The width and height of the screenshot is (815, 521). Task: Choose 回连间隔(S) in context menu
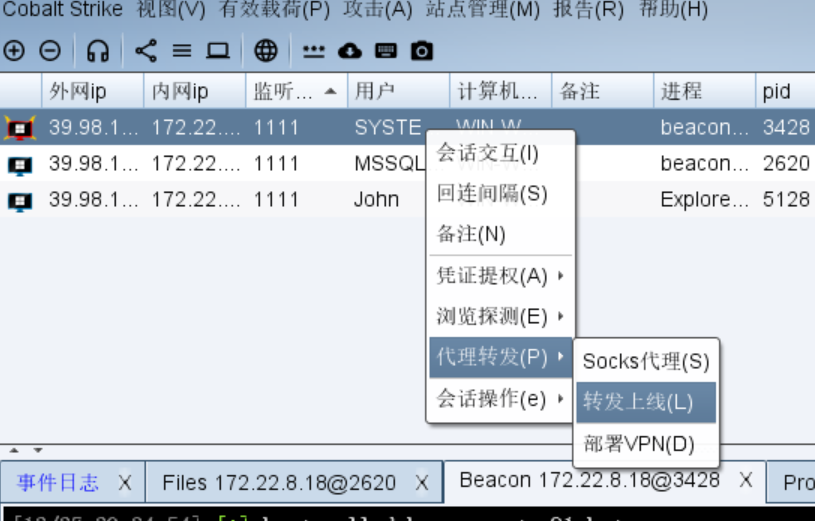[x=501, y=193]
